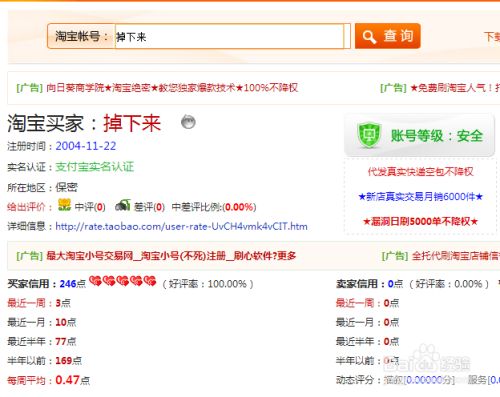Screen dimensions: 500x397
Task: Click the 差评(0) count
Action: tap(149, 207)
